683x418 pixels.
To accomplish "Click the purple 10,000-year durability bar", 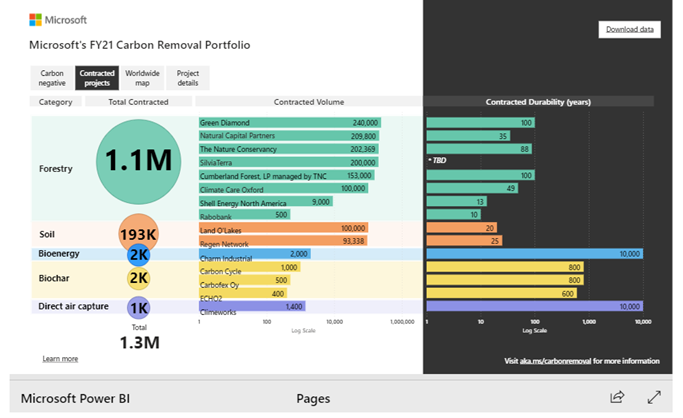I will (x=534, y=307).
